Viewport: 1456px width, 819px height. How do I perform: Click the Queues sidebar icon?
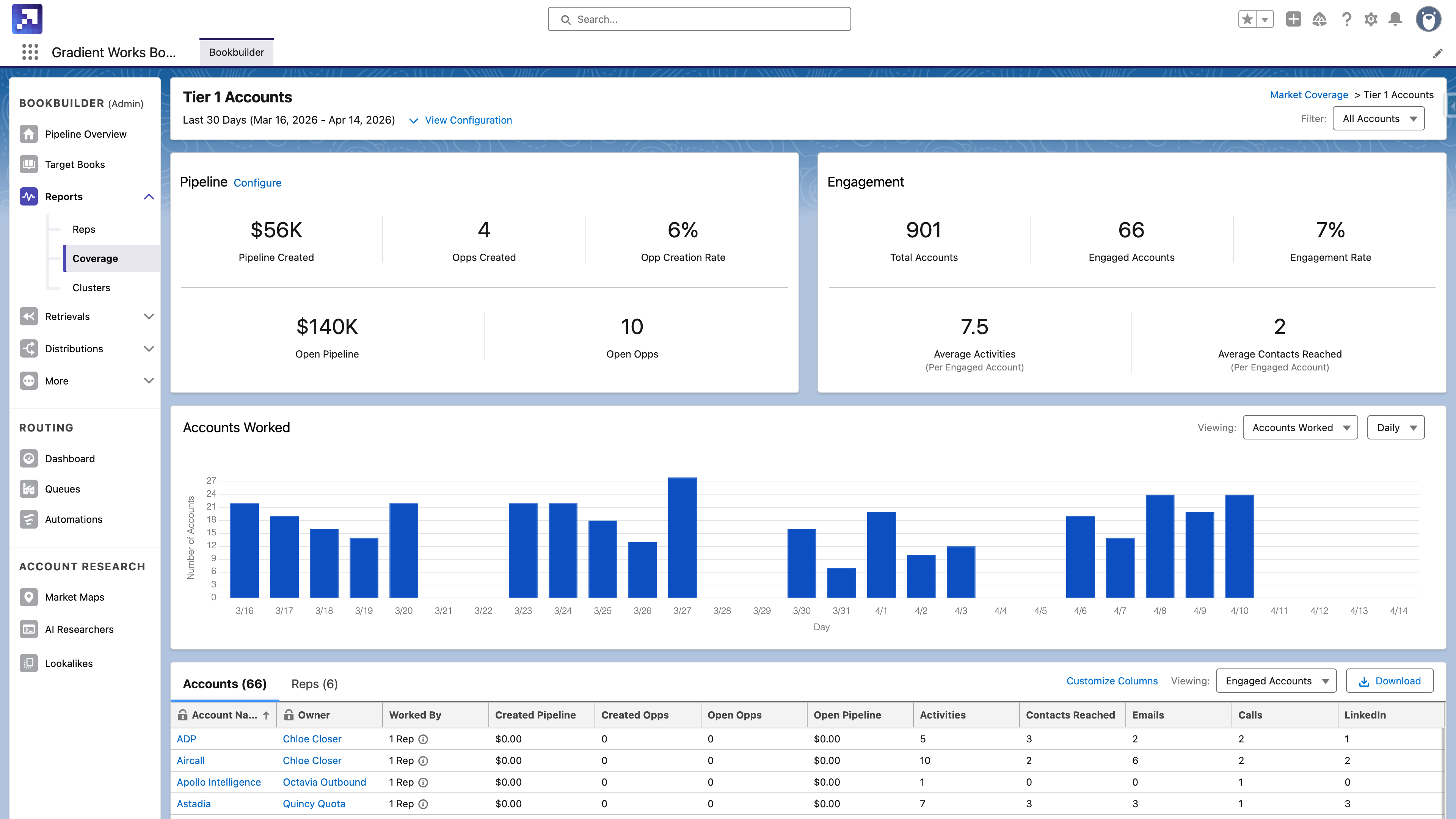[28, 489]
